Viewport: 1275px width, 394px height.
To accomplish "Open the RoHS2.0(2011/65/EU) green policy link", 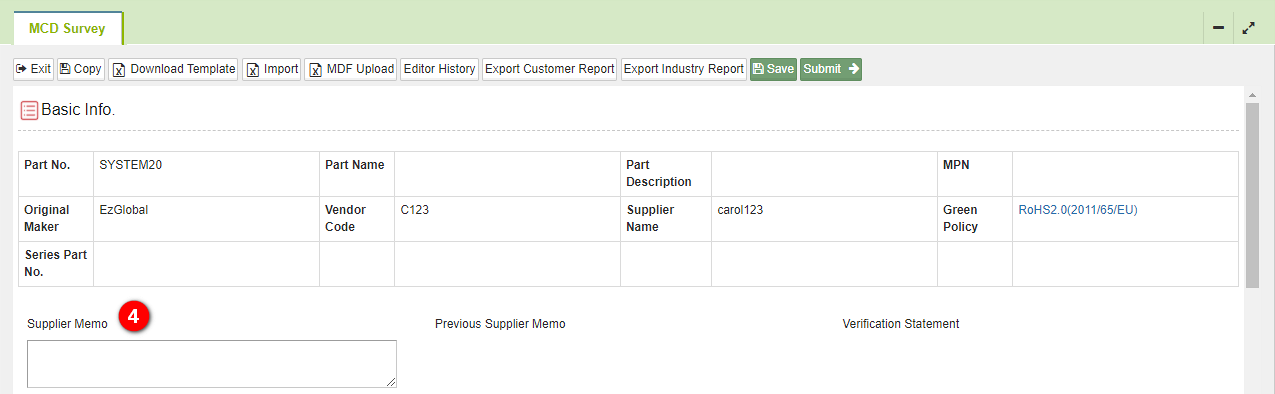I will (1078, 210).
